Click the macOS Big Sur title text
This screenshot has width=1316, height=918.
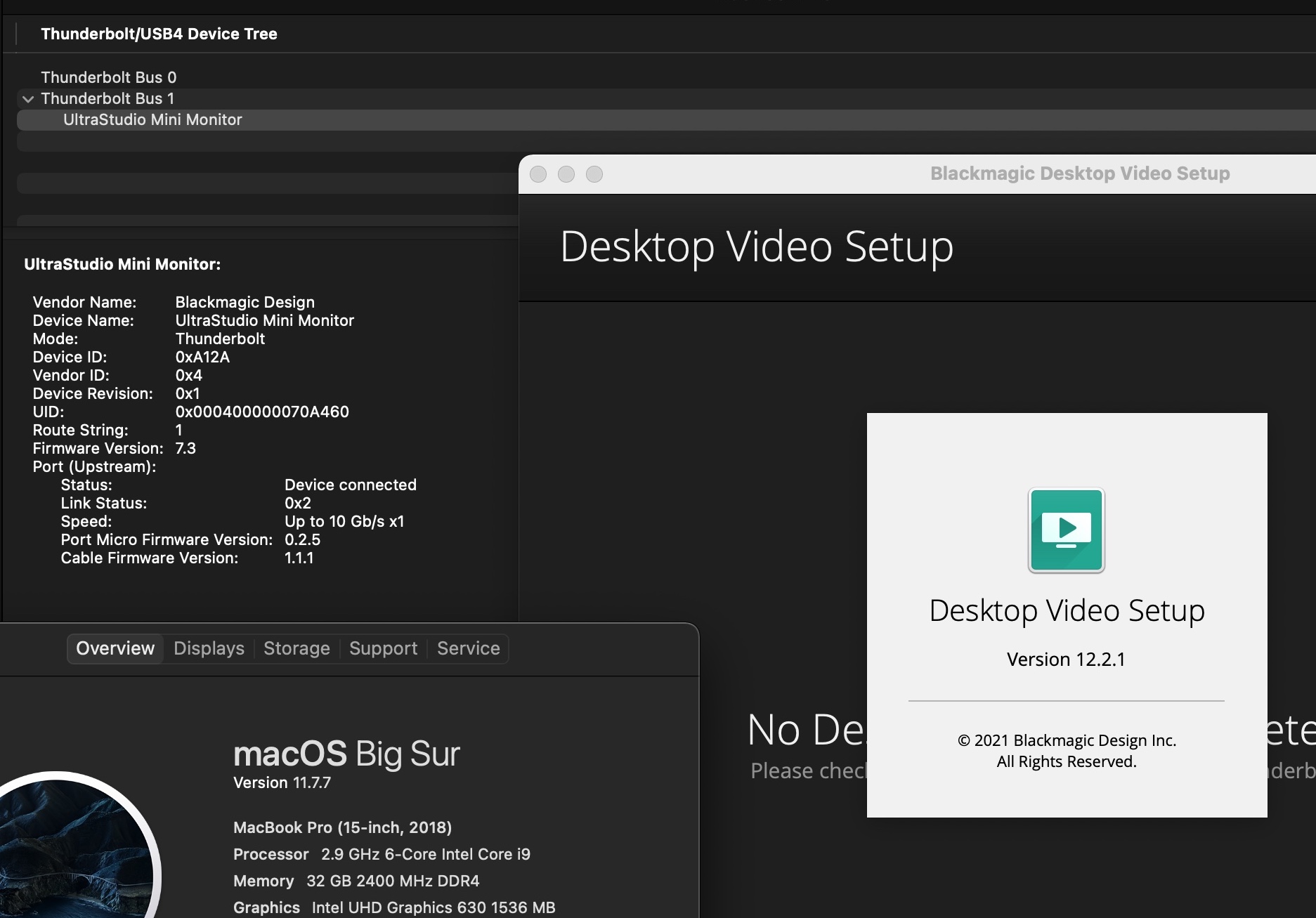click(x=346, y=754)
